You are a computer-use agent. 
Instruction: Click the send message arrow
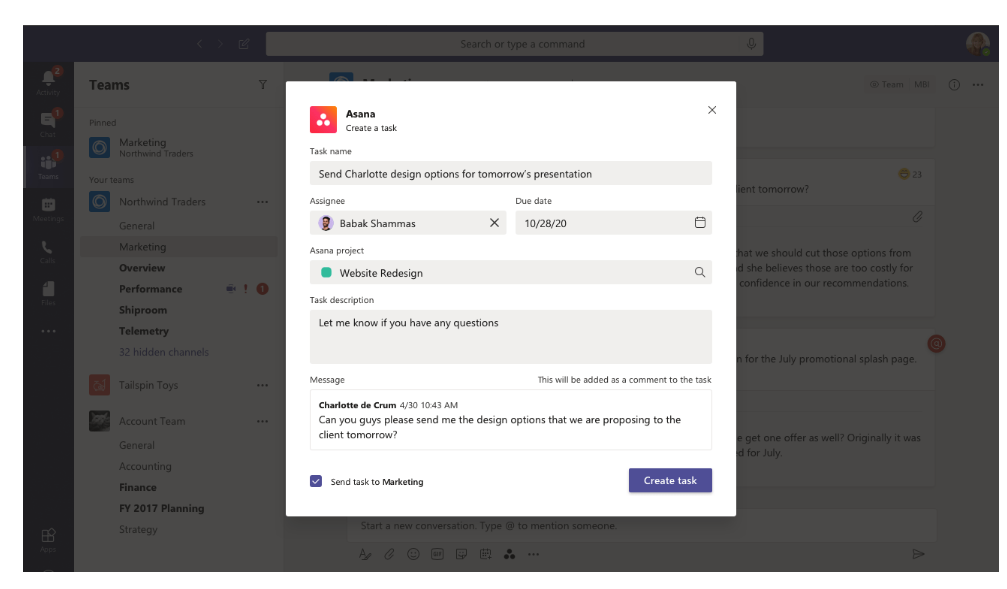918,554
